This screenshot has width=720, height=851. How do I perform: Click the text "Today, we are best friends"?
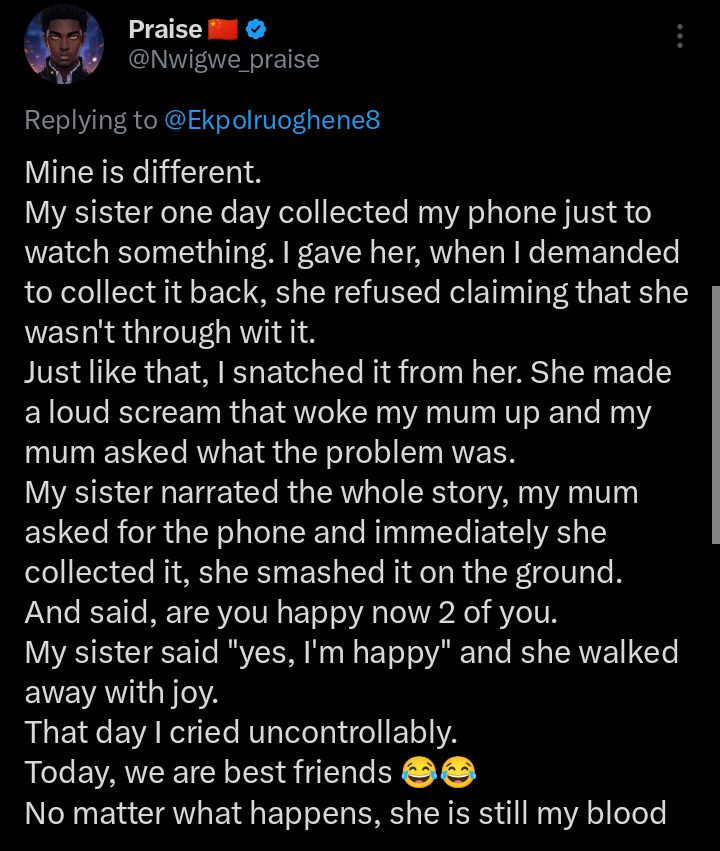click(x=207, y=773)
